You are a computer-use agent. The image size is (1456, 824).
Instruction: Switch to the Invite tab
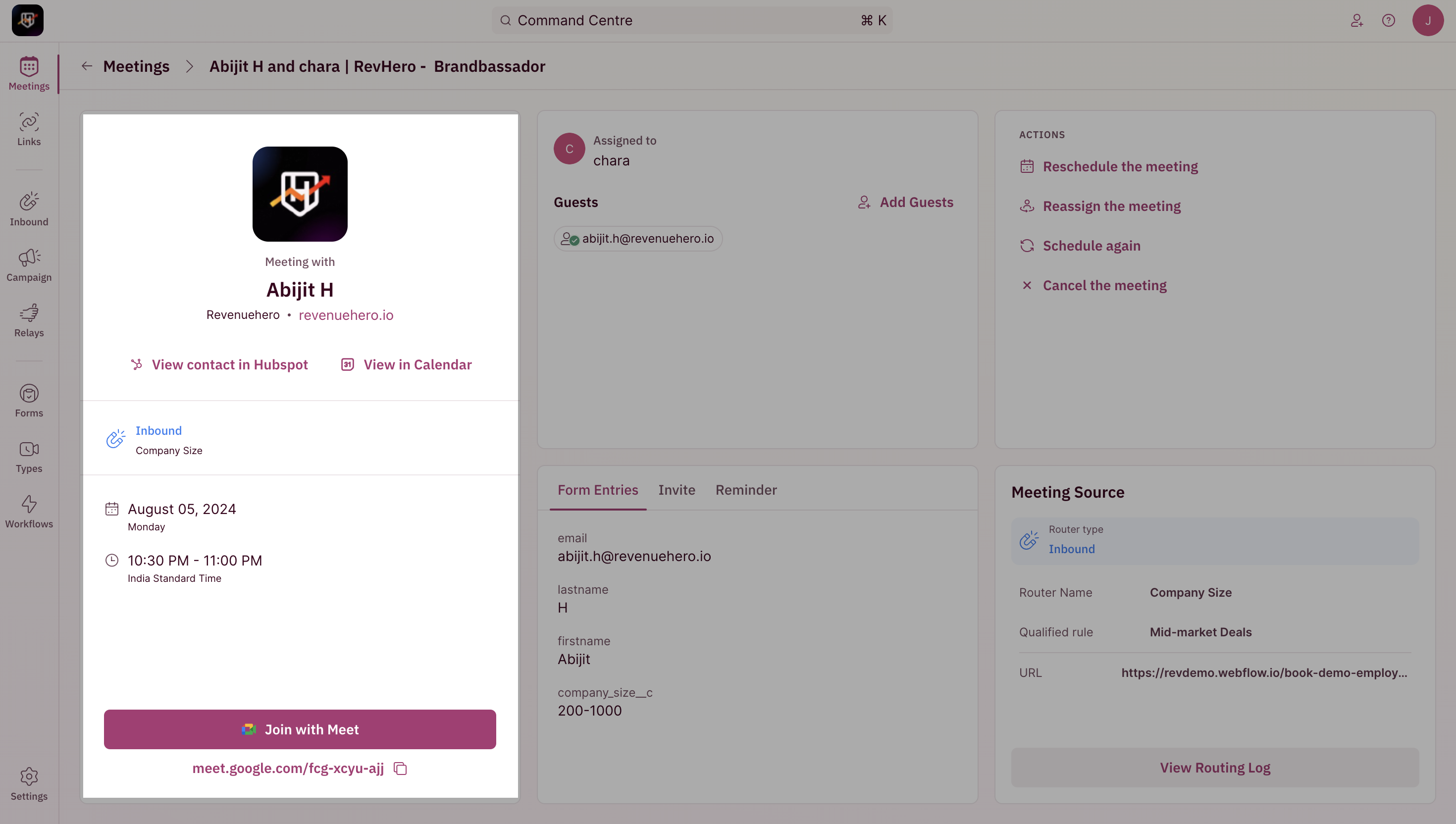click(676, 490)
